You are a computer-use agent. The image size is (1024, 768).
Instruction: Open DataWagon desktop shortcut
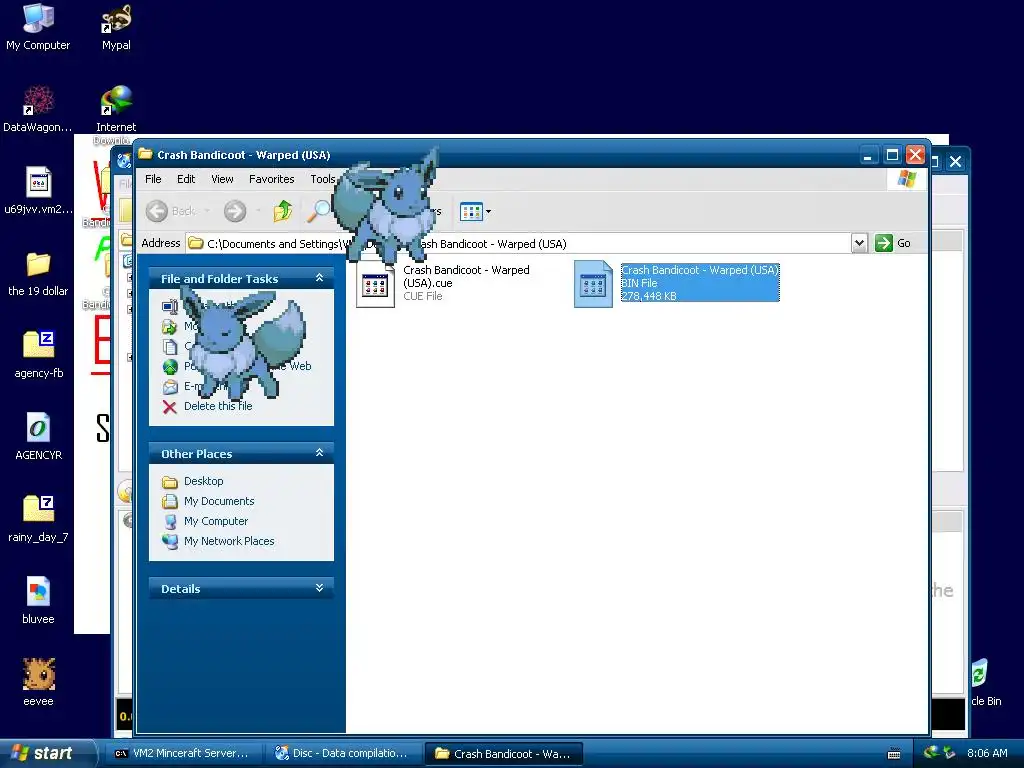tap(38, 109)
